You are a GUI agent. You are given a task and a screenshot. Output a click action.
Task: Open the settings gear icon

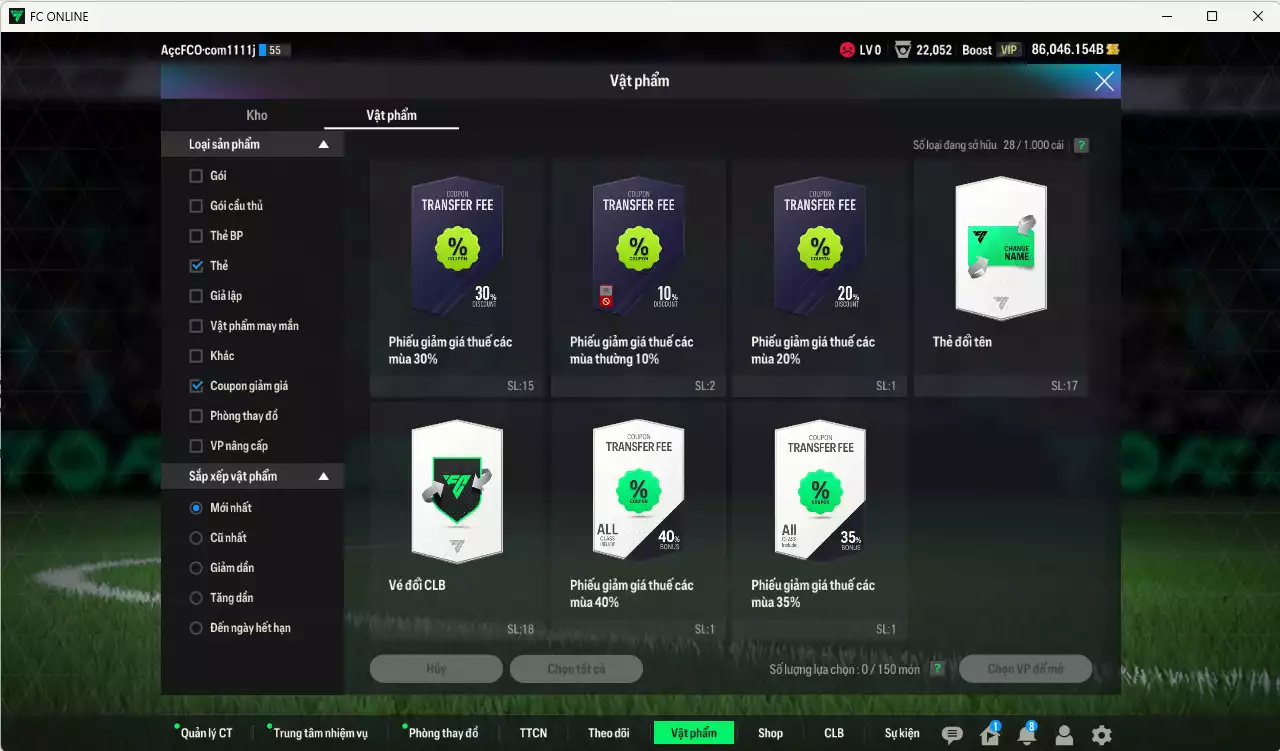coord(1101,735)
